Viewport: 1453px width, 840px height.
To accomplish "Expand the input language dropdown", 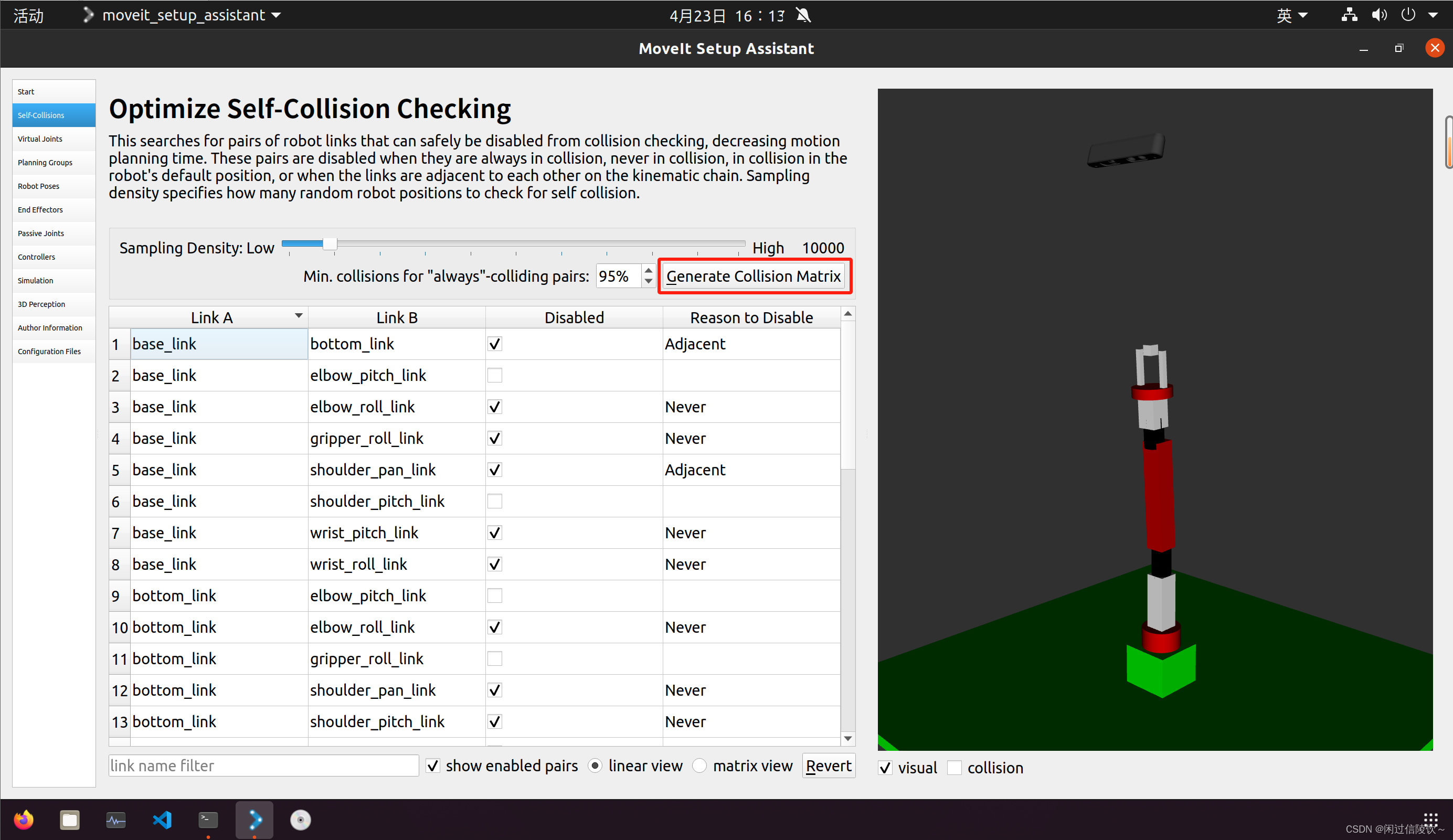I will tap(1291, 15).
